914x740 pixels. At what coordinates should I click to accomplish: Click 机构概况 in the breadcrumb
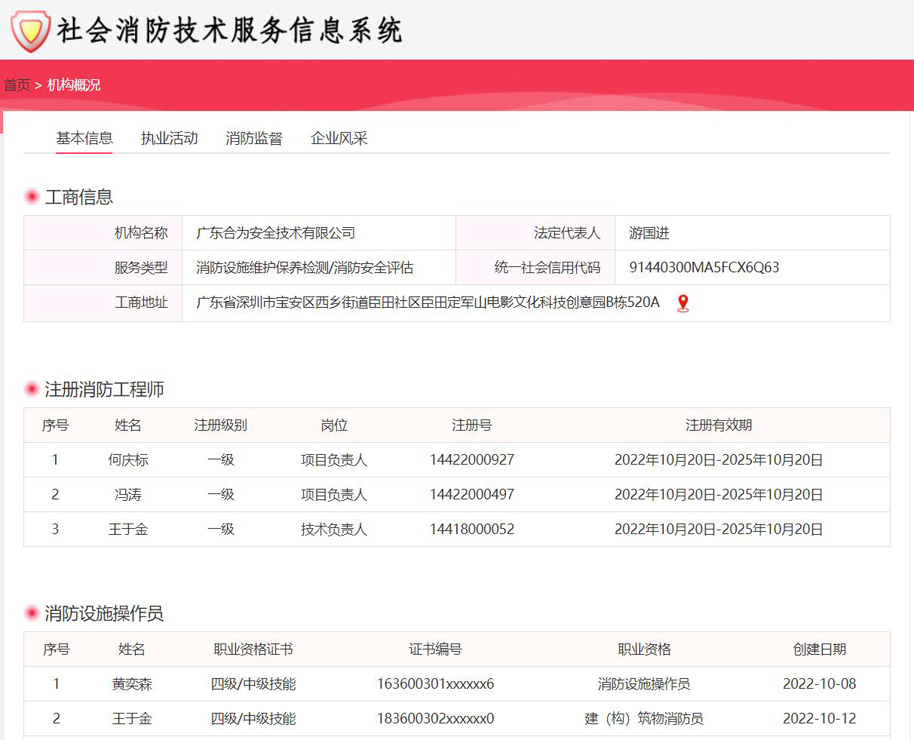(x=74, y=85)
